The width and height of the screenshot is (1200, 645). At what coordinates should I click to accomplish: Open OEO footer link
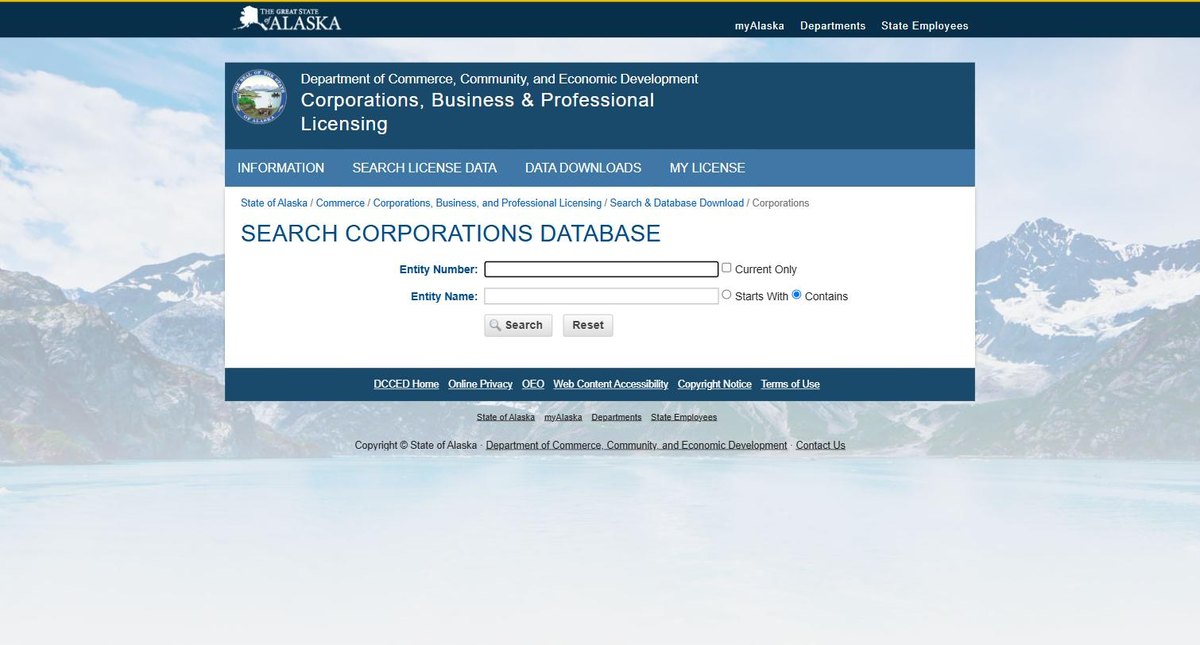pyautogui.click(x=533, y=384)
